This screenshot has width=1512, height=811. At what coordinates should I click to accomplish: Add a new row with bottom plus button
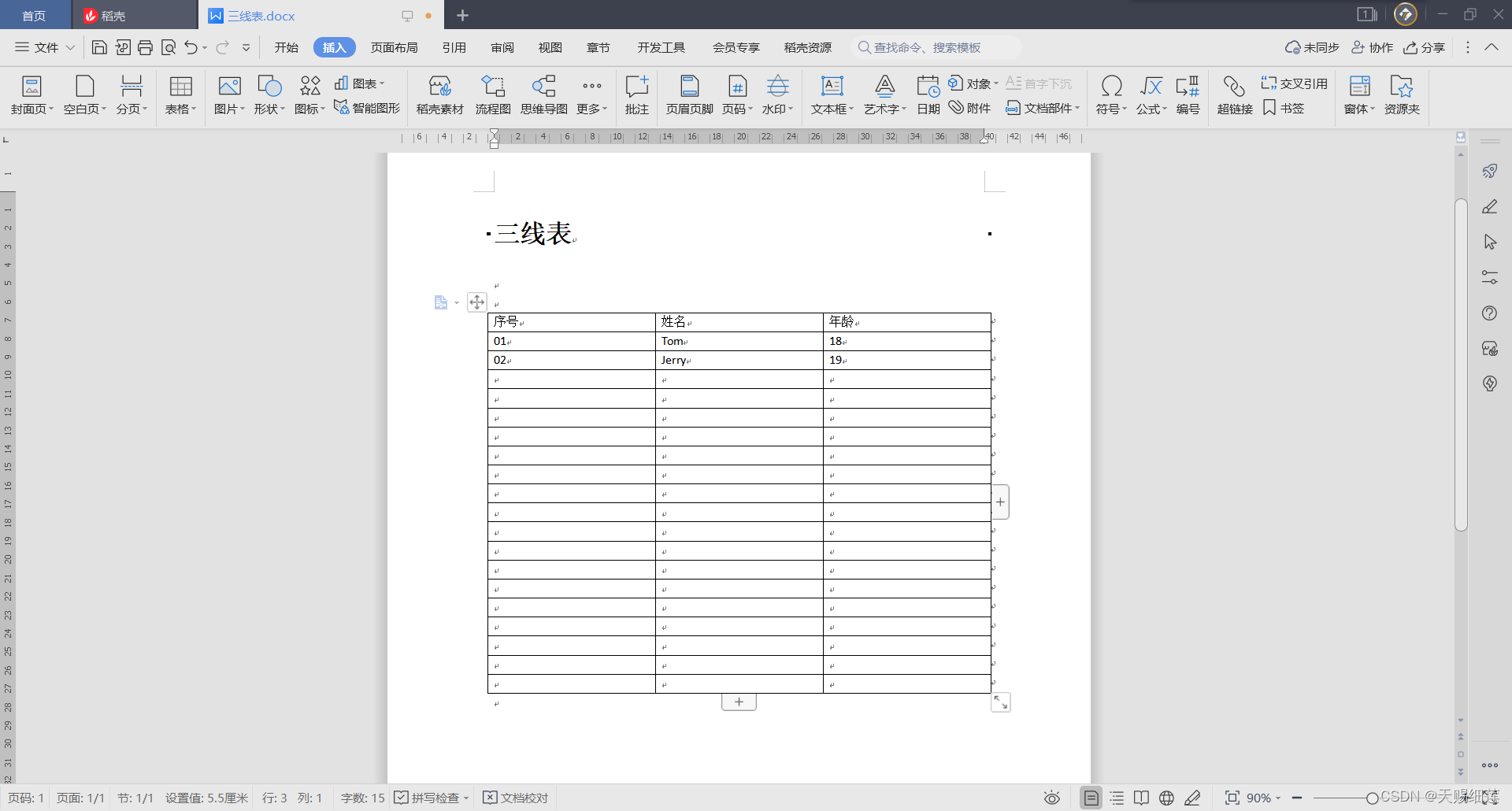point(739,702)
